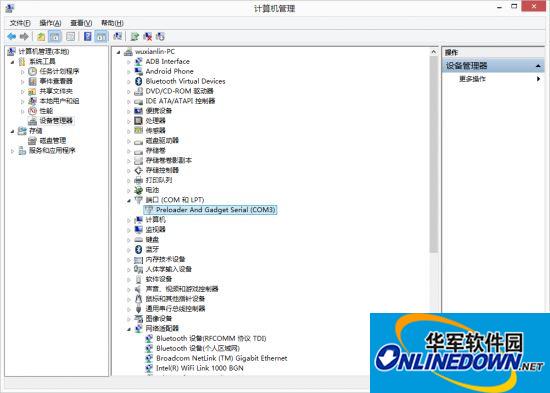
Task: Click the blue Back arrow in the toolbar
Action: click(x=12, y=36)
